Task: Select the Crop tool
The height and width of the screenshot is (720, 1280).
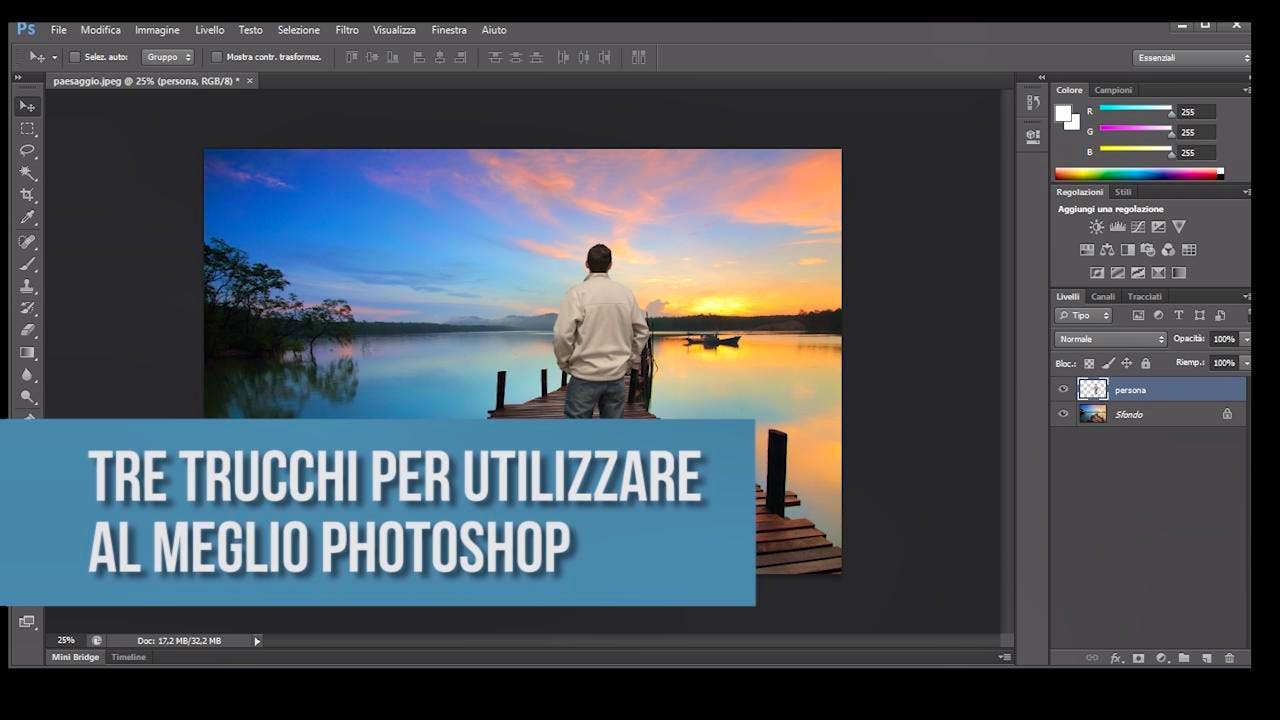Action: coord(27,195)
